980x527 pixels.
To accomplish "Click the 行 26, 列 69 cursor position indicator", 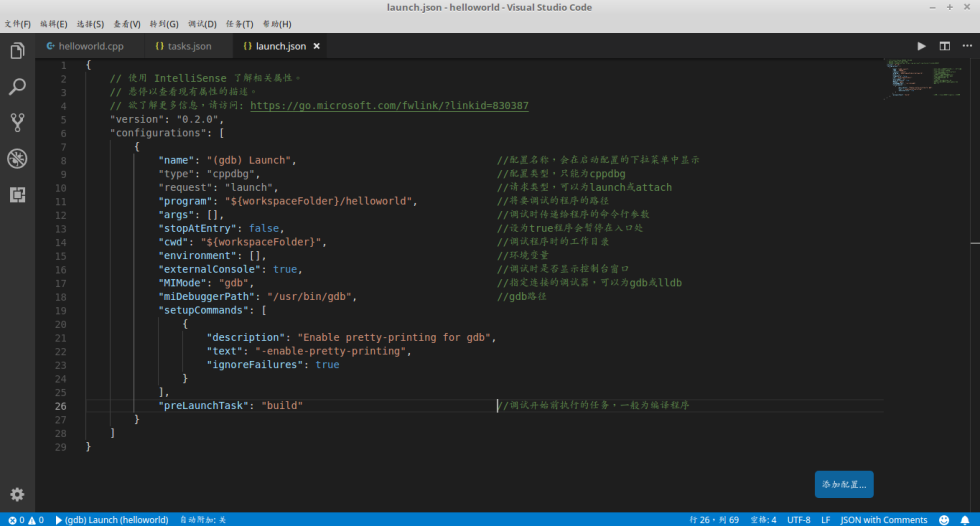I will [x=714, y=520].
